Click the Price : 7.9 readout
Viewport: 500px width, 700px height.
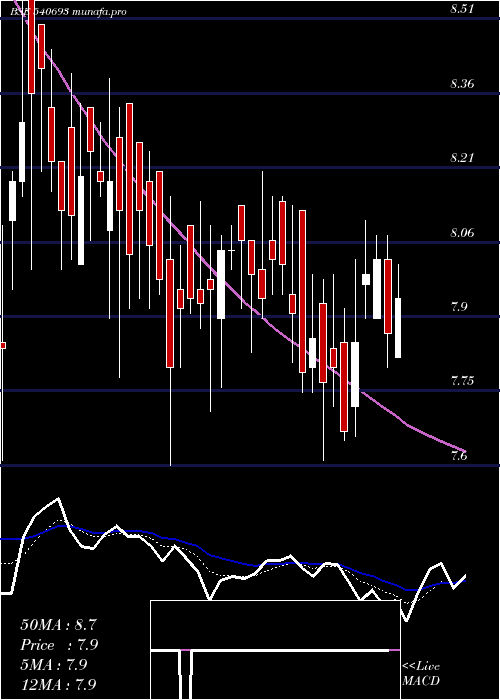coord(59,645)
